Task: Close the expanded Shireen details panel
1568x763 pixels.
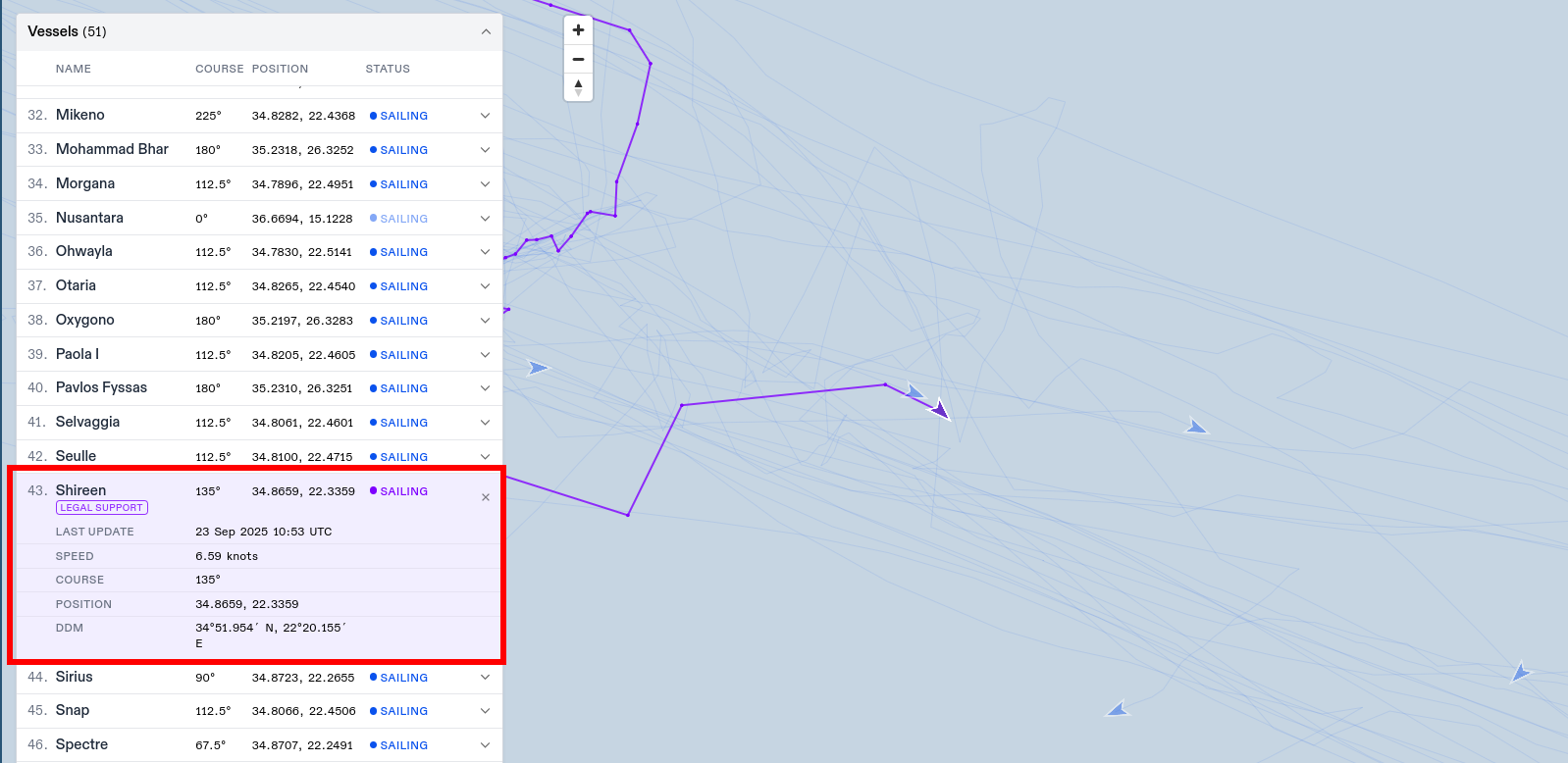Action: pos(485,497)
